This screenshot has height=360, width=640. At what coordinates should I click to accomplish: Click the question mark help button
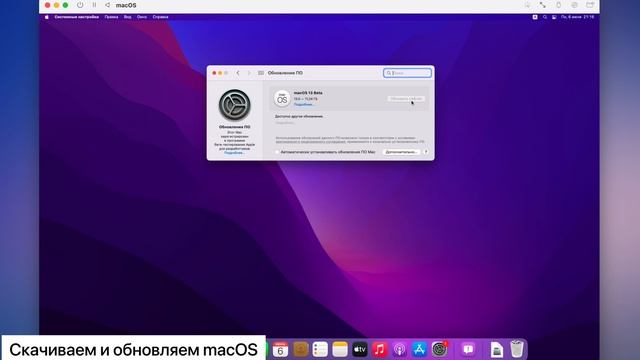(x=426, y=152)
